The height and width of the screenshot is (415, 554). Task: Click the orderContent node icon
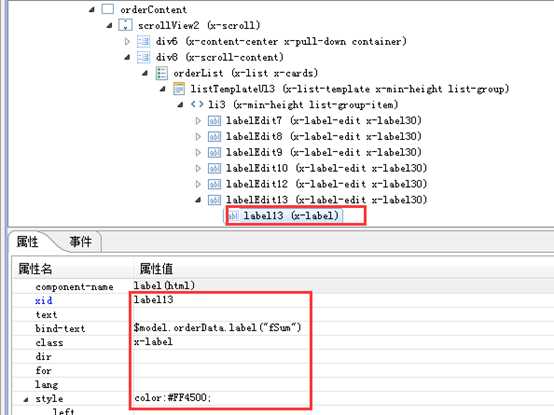tap(107, 9)
